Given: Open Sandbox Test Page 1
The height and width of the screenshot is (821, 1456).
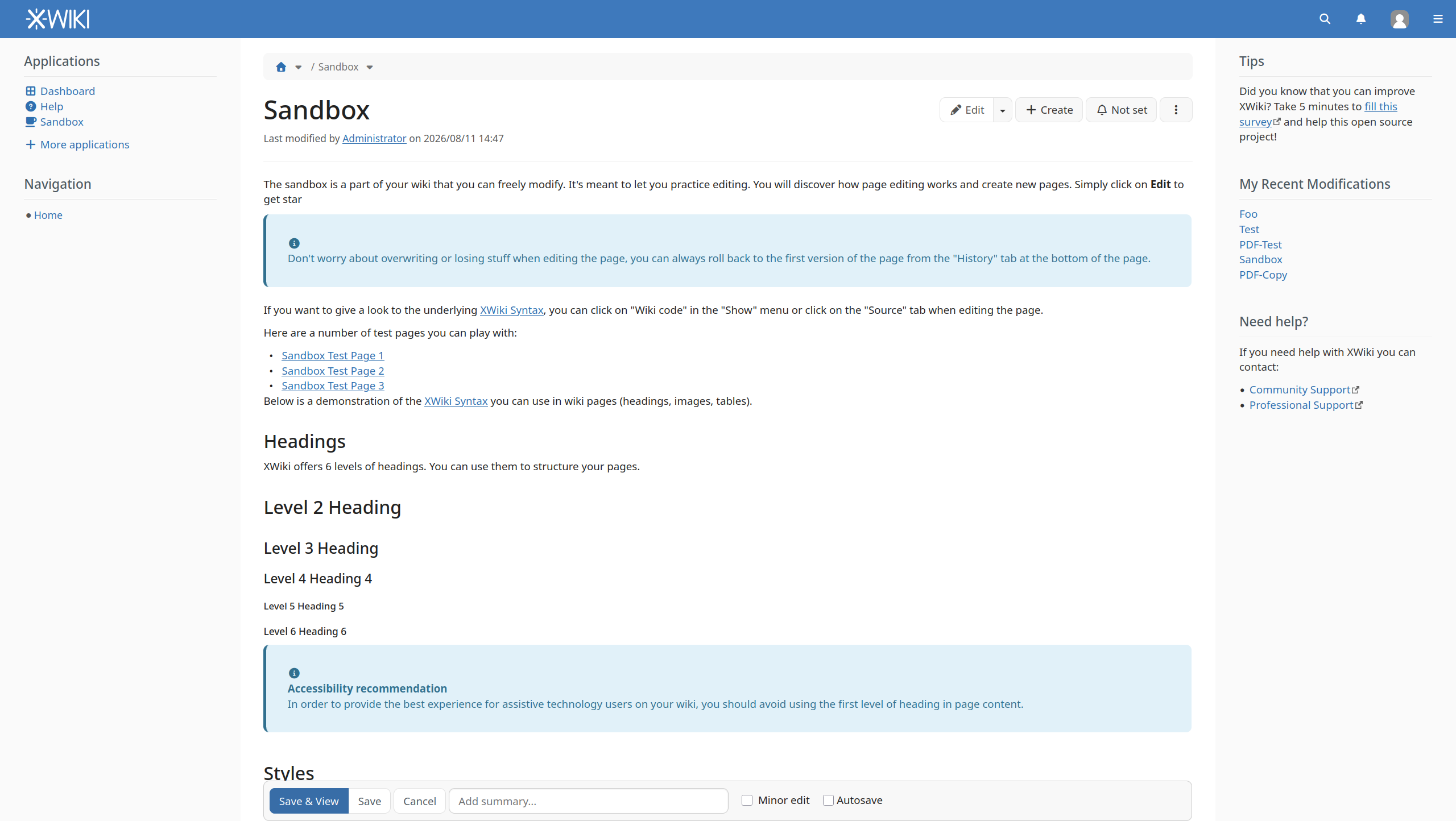Looking at the screenshot, I should pos(333,355).
